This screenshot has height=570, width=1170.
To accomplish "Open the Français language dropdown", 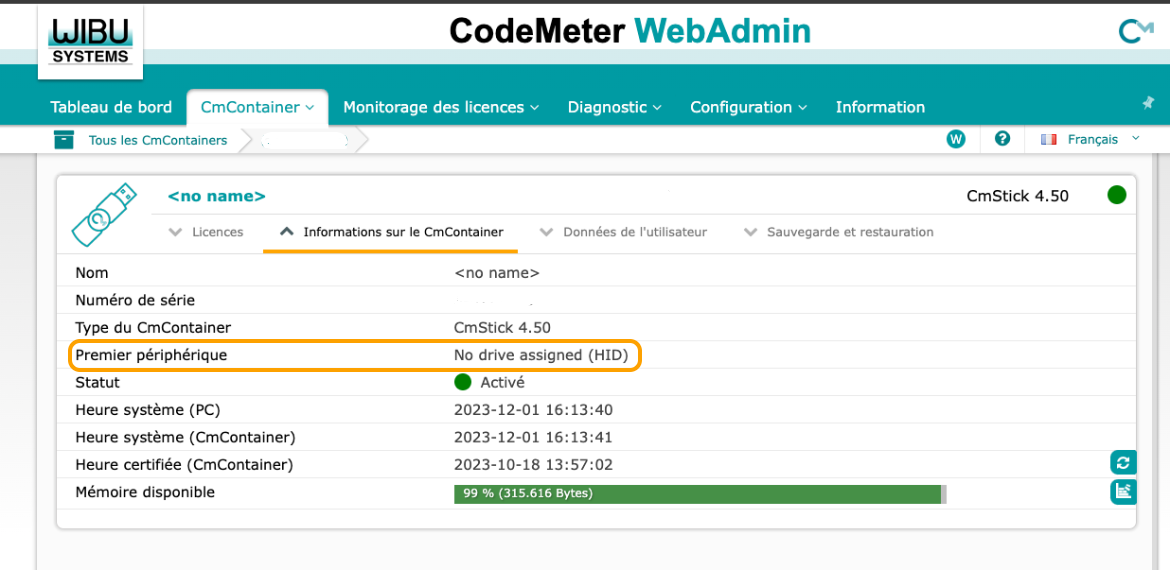I will (1104, 139).
